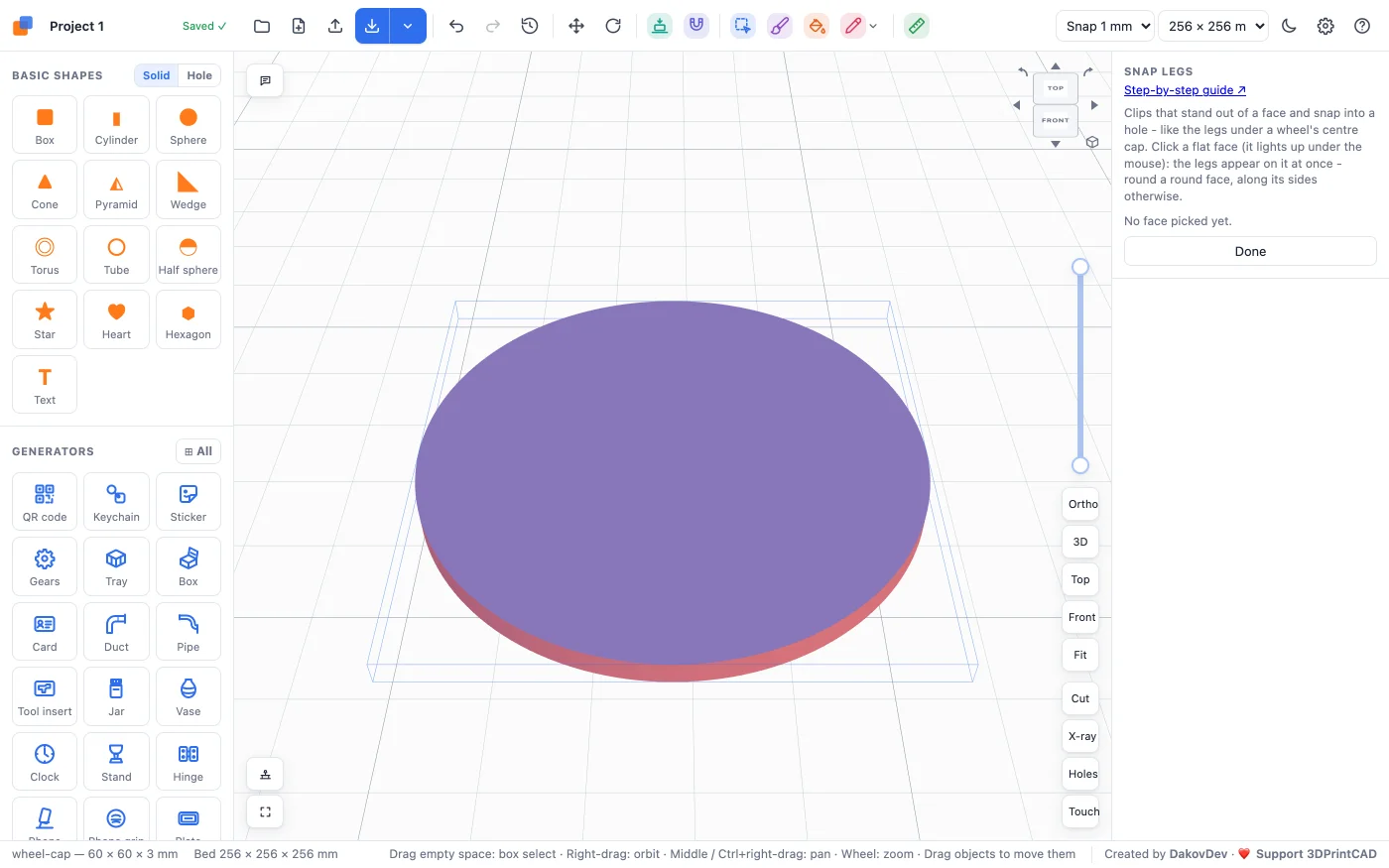Open the Step-by-step guide link

pos(1185,90)
